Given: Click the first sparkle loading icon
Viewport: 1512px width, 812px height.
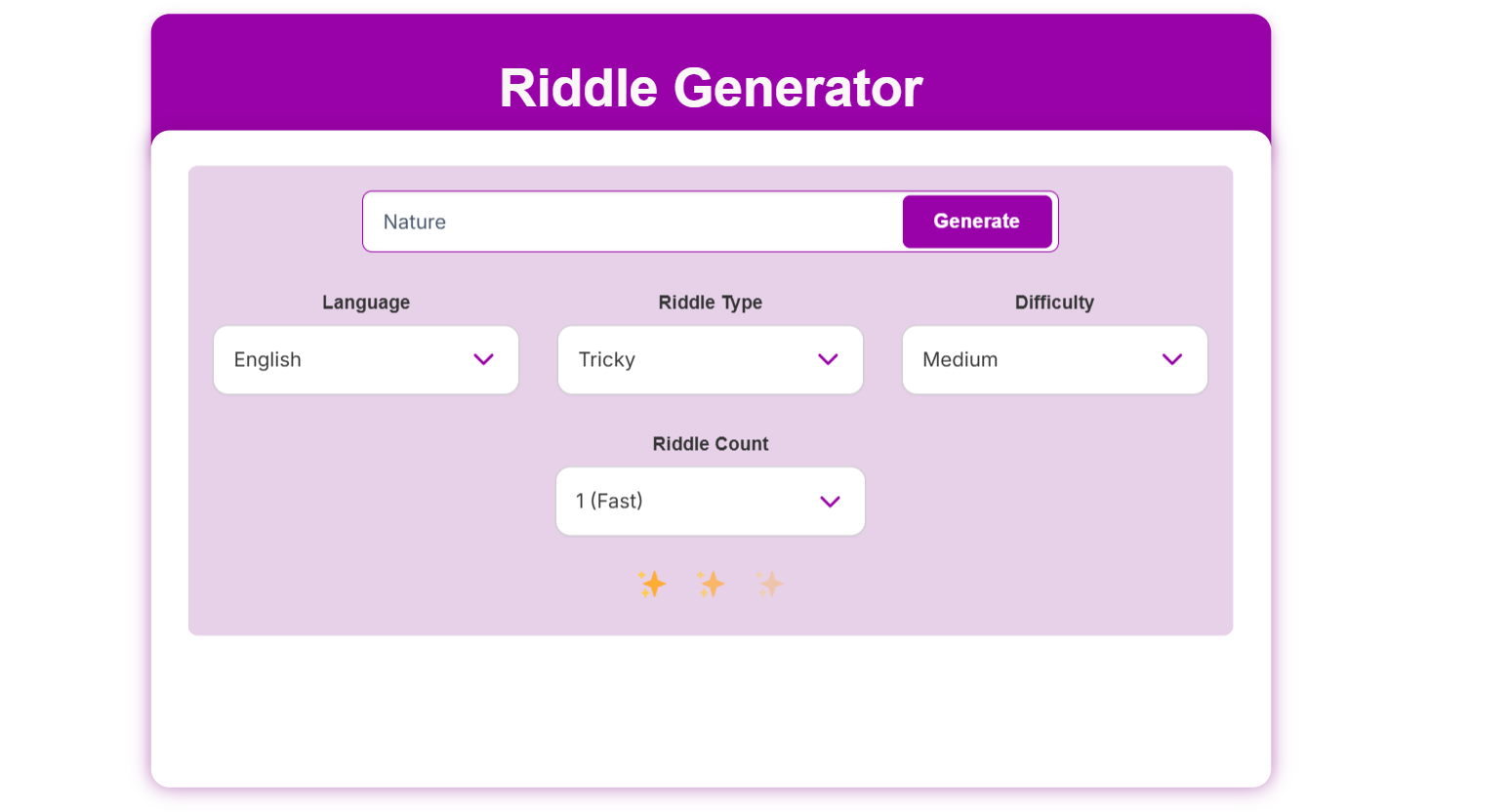Looking at the screenshot, I should pos(652,584).
